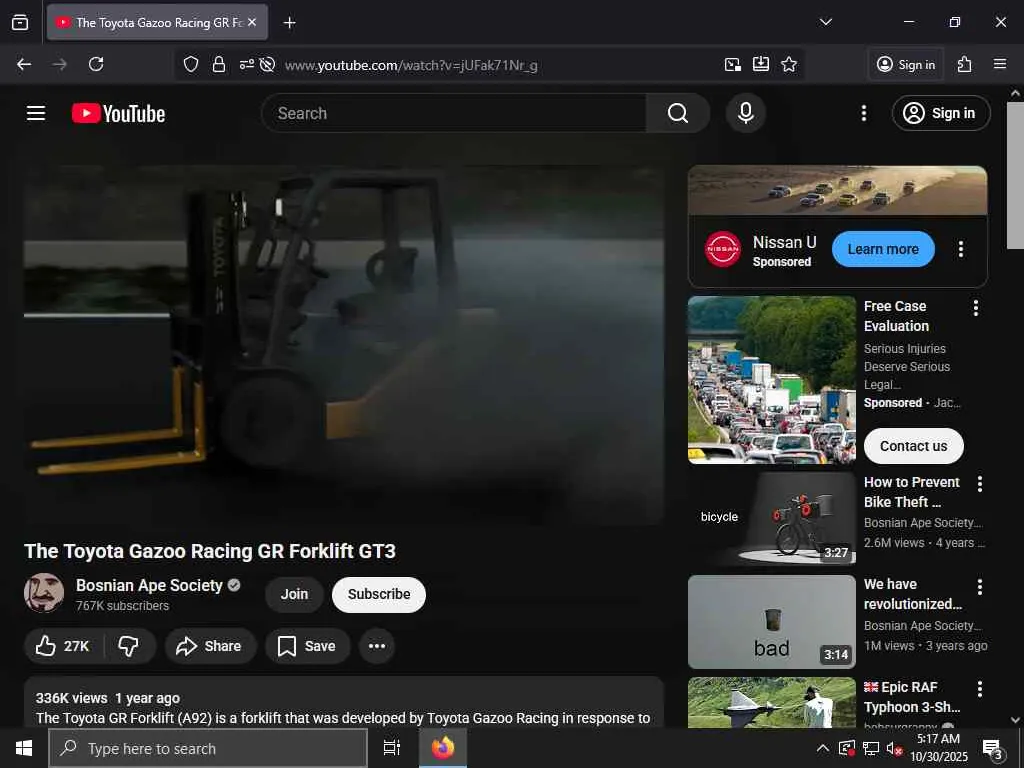Click the YouTube Sign in button

click(x=940, y=113)
